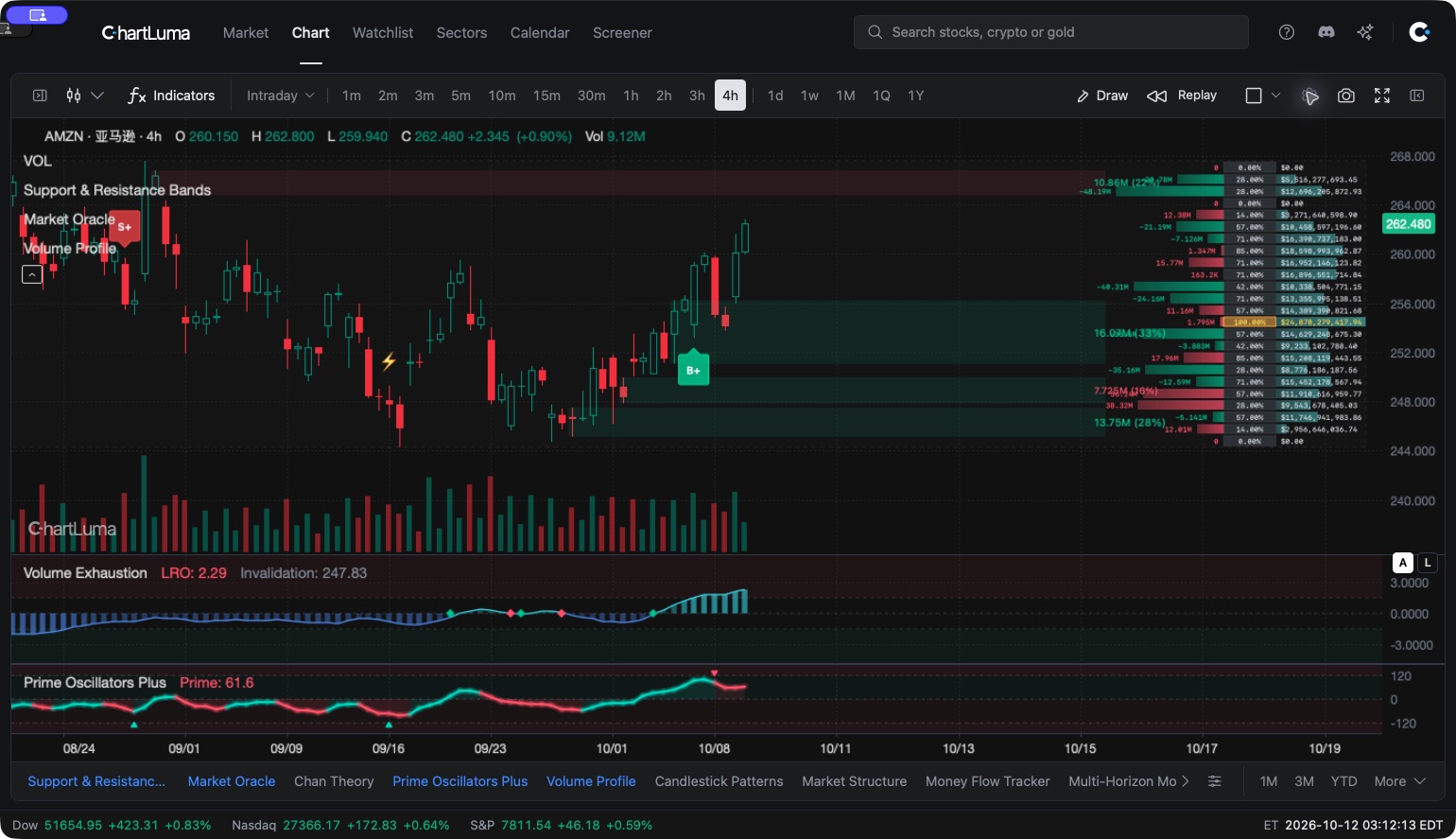Image resolution: width=1456 pixels, height=839 pixels.
Task: Go to the Market tab
Action: tap(246, 32)
